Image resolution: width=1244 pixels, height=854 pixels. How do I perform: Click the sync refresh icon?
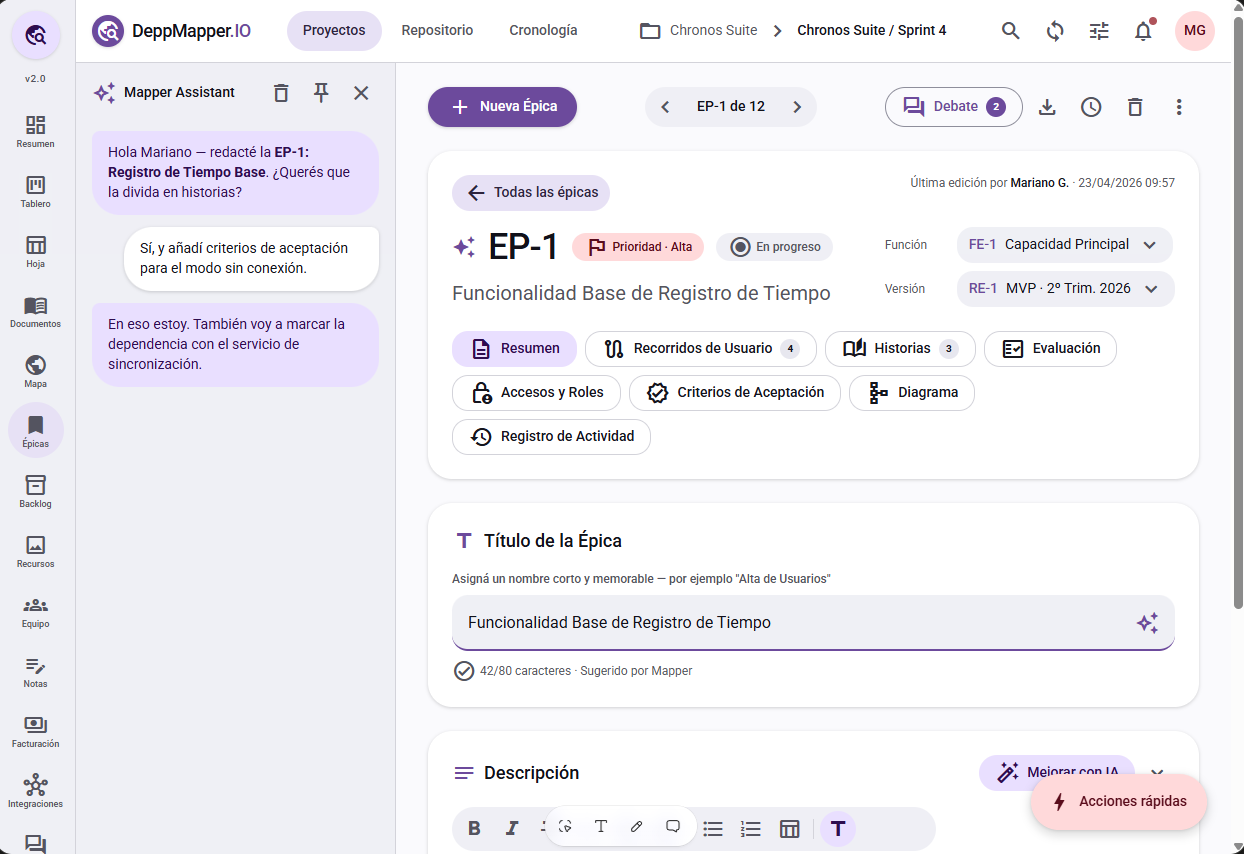[1055, 31]
